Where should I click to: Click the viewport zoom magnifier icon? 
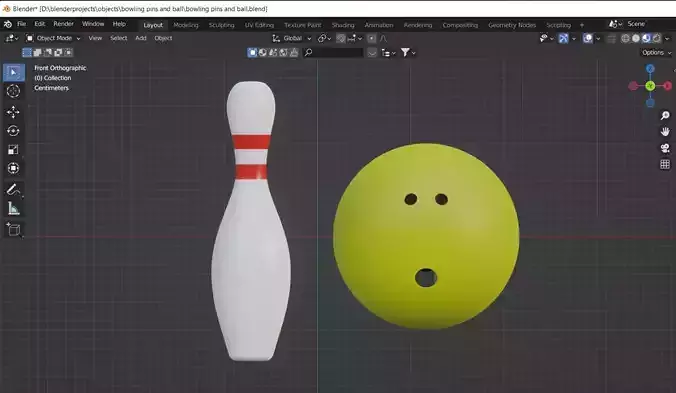[x=665, y=115]
